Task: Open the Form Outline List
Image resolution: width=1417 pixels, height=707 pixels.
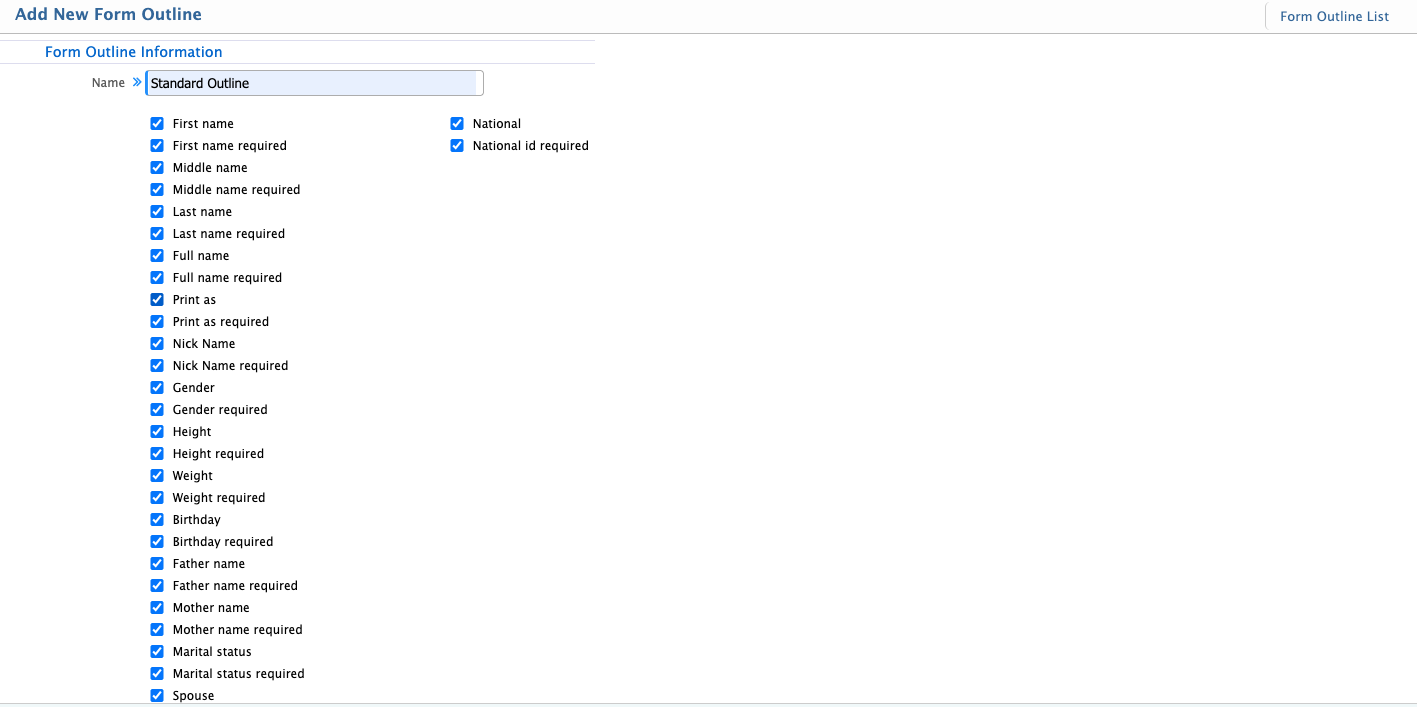Action: pyautogui.click(x=1334, y=16)
